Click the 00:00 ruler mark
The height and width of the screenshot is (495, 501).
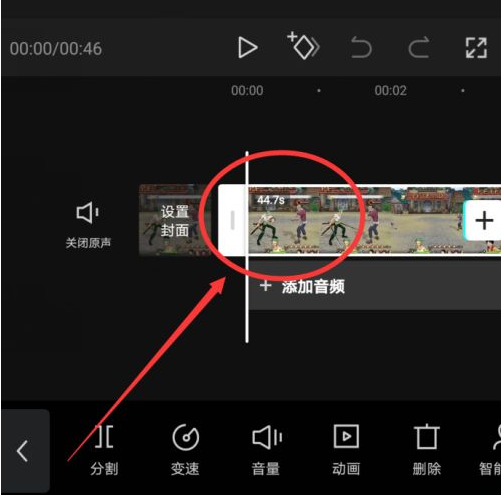coord(247,90)
